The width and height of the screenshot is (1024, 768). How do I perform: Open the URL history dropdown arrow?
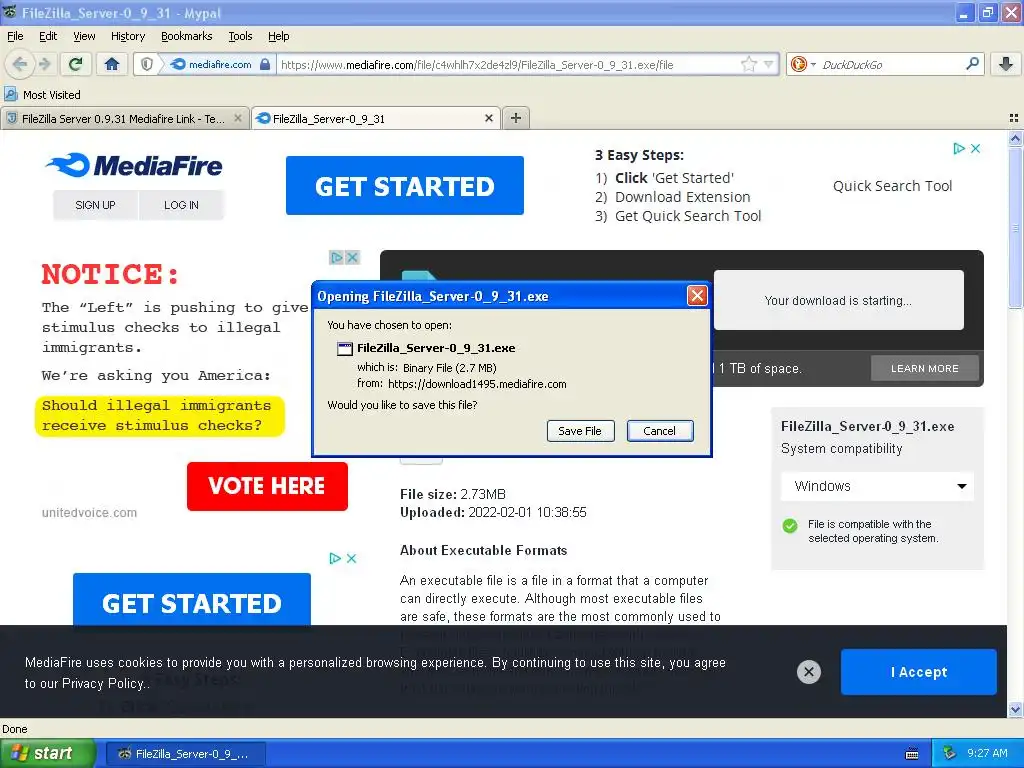pos(769,64)
